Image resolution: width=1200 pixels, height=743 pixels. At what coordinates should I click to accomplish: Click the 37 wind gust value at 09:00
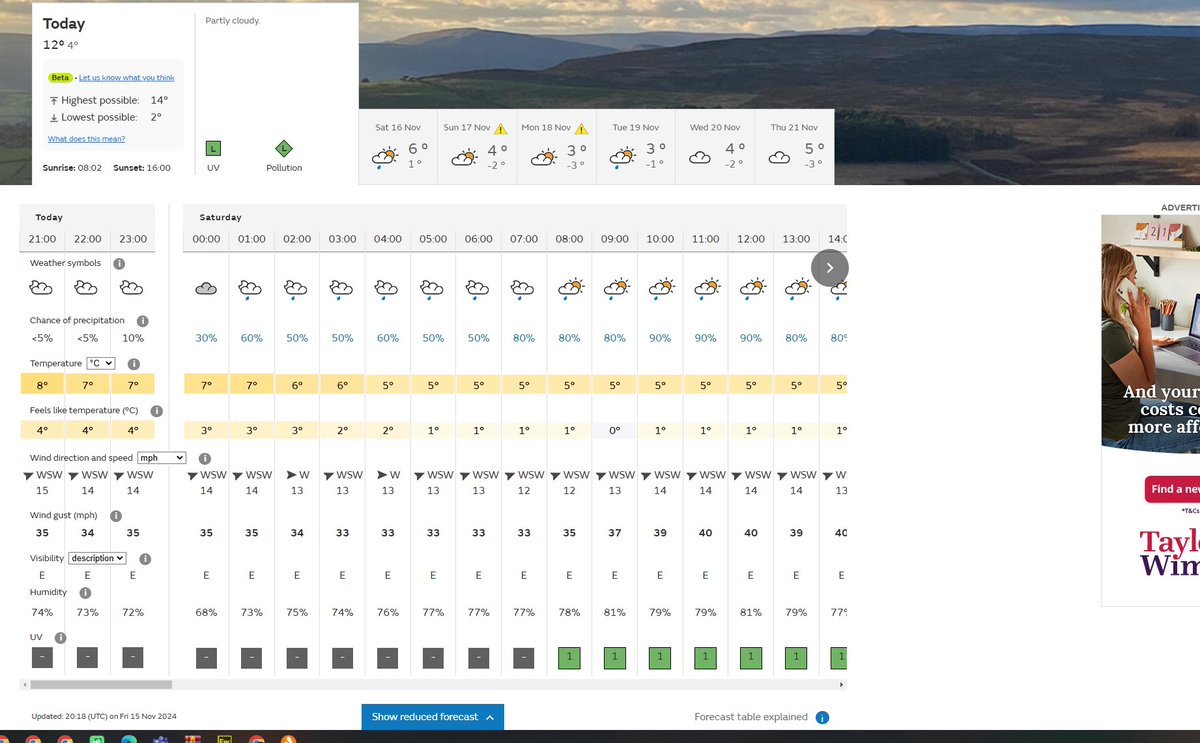(x=614, y=533)
